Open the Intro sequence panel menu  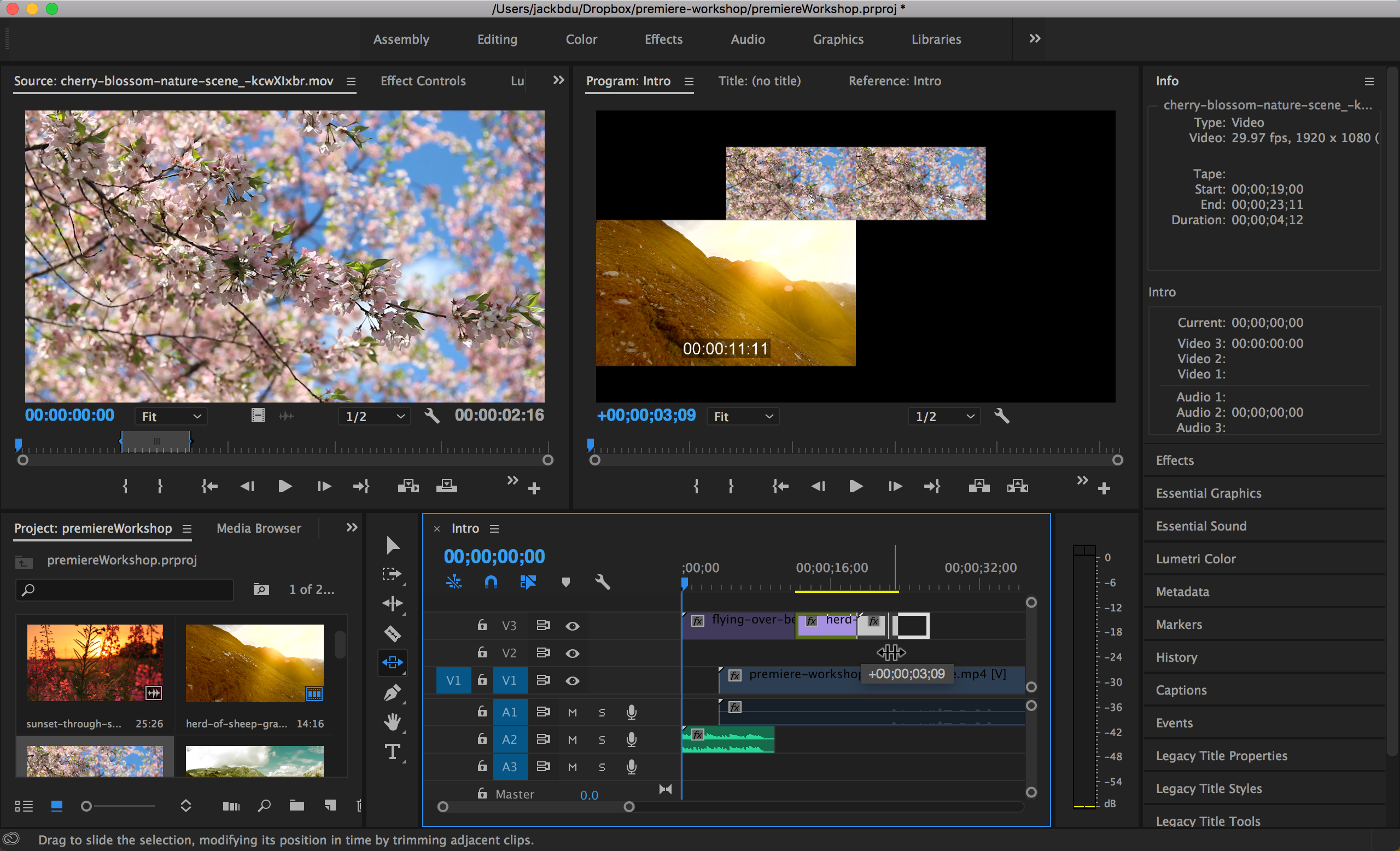click(494, 528)
